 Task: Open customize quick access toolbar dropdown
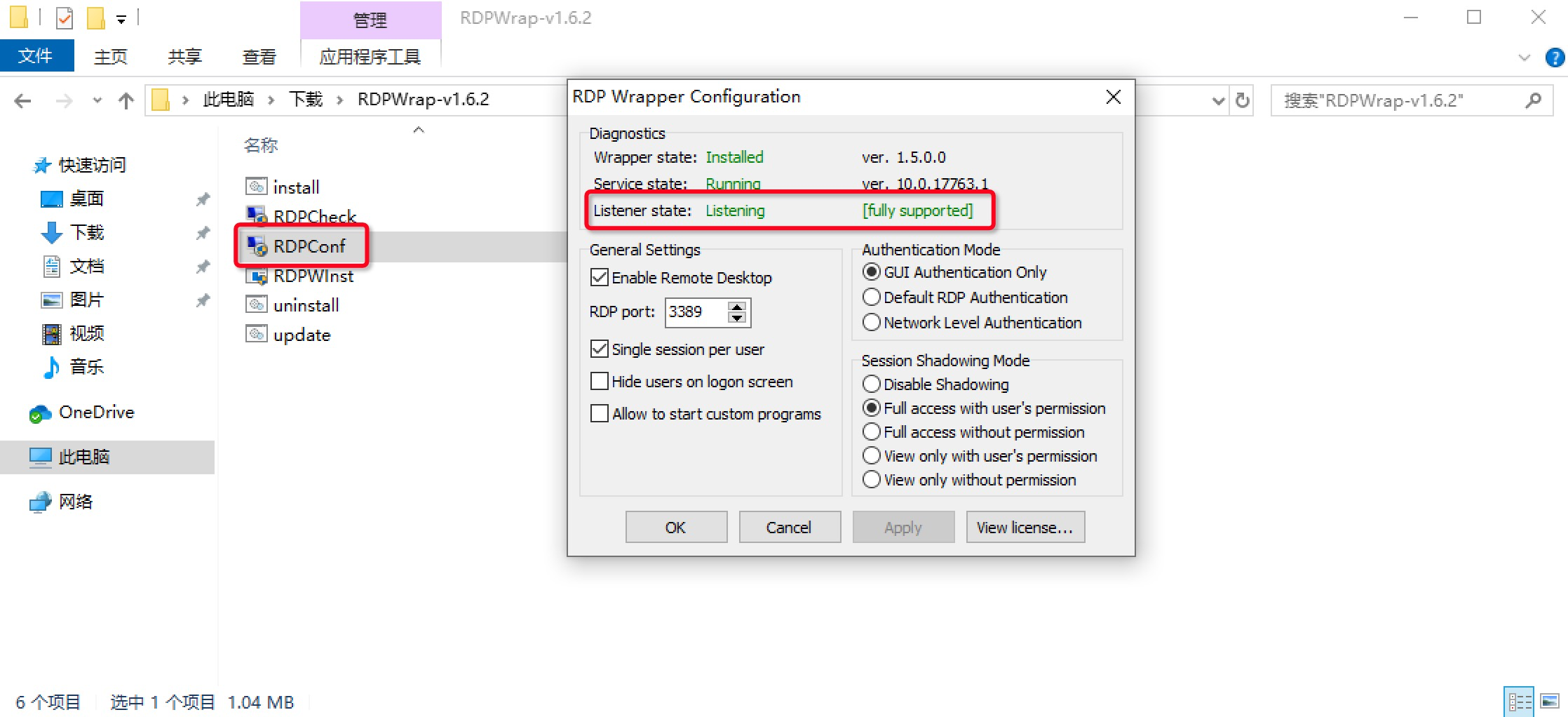pos(121,20)
